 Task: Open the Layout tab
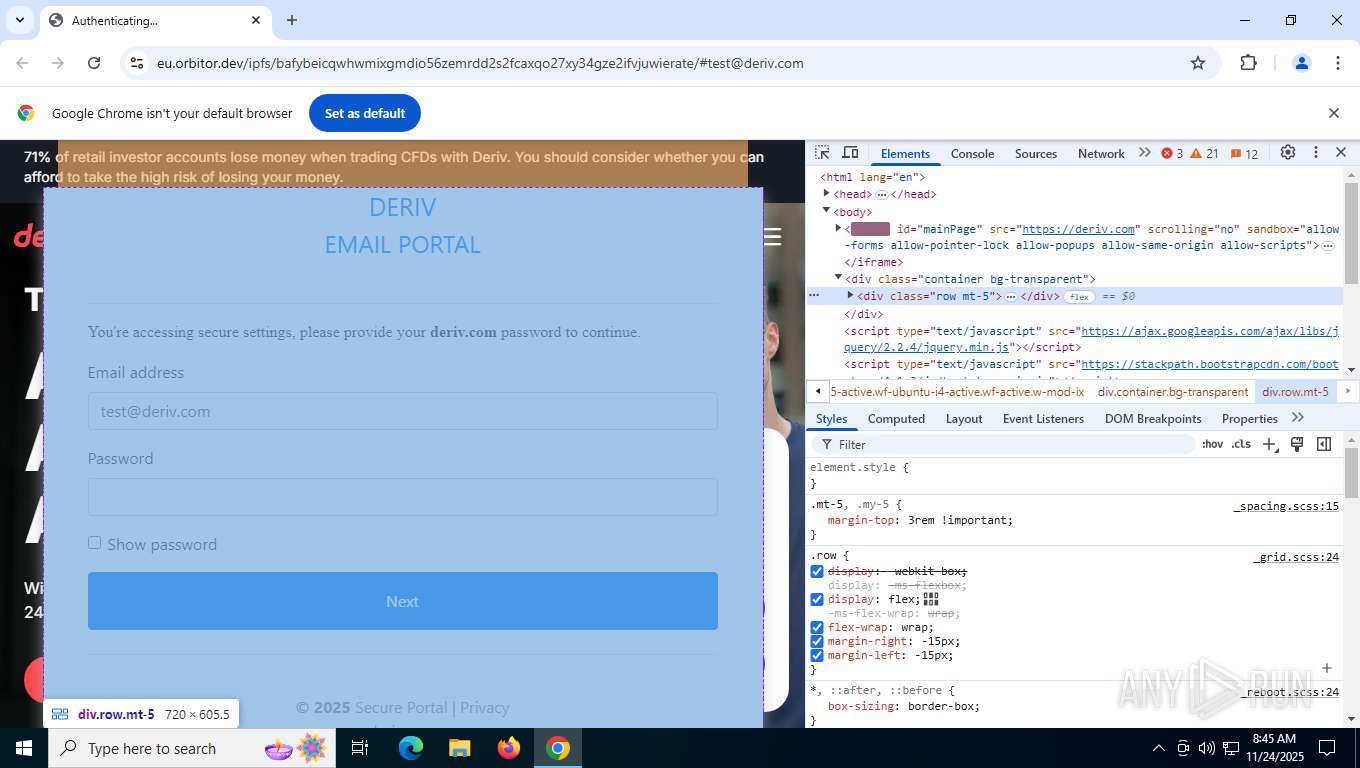[x=964, y=418]
